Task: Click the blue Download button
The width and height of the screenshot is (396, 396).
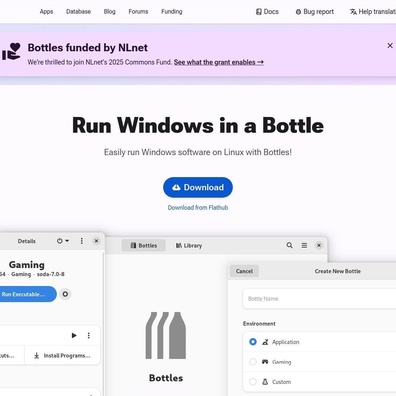Action: click(198, 187)
